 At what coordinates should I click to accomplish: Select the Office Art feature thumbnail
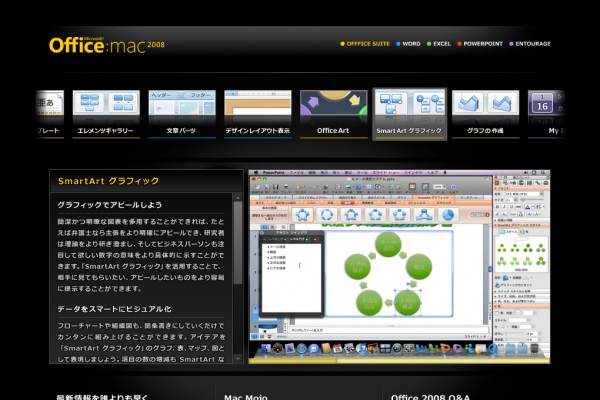click(333, 113)
